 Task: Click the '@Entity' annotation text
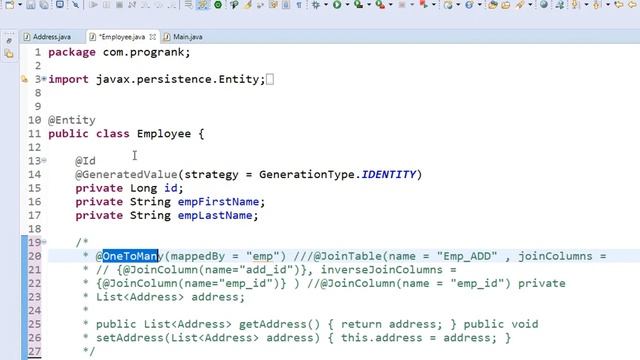(72, 120)
